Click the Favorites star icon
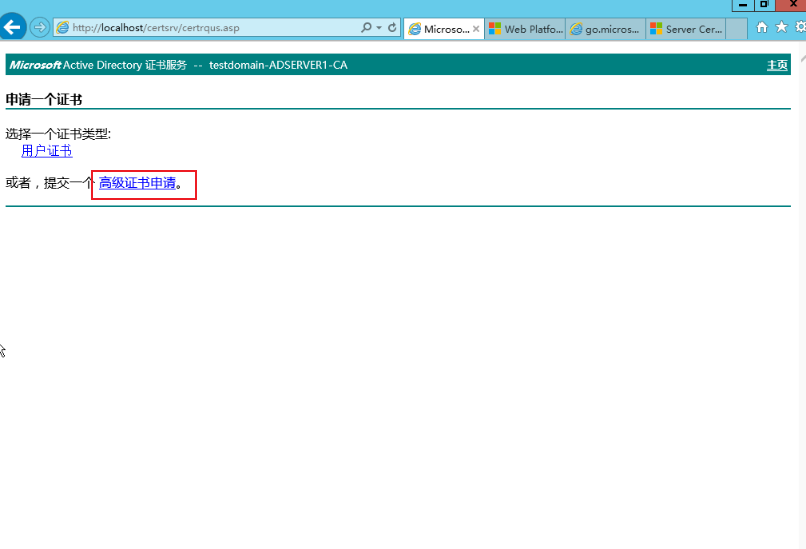Viewport: 806px width, 549px height. point(781,27)
